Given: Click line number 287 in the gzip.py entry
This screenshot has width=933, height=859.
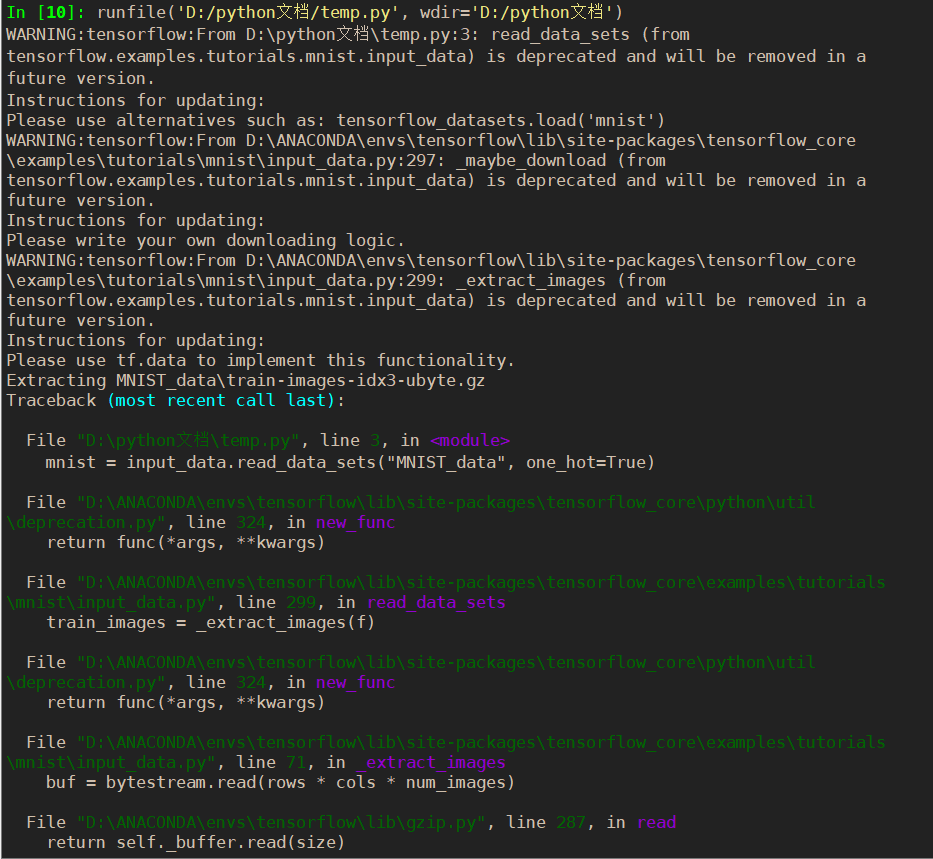Looking at the screenshot, I should (x=571, y=823).
